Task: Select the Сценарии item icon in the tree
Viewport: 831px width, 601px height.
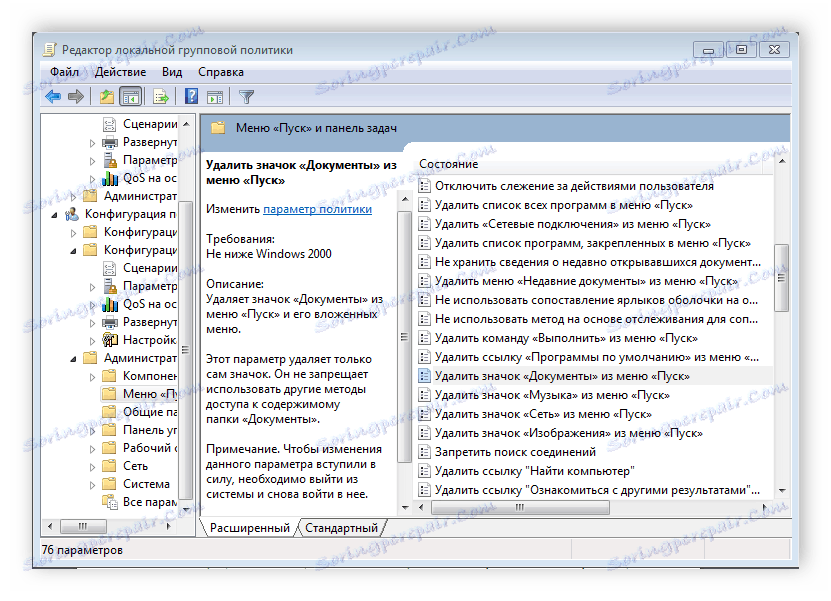Action: click(110, 122)
